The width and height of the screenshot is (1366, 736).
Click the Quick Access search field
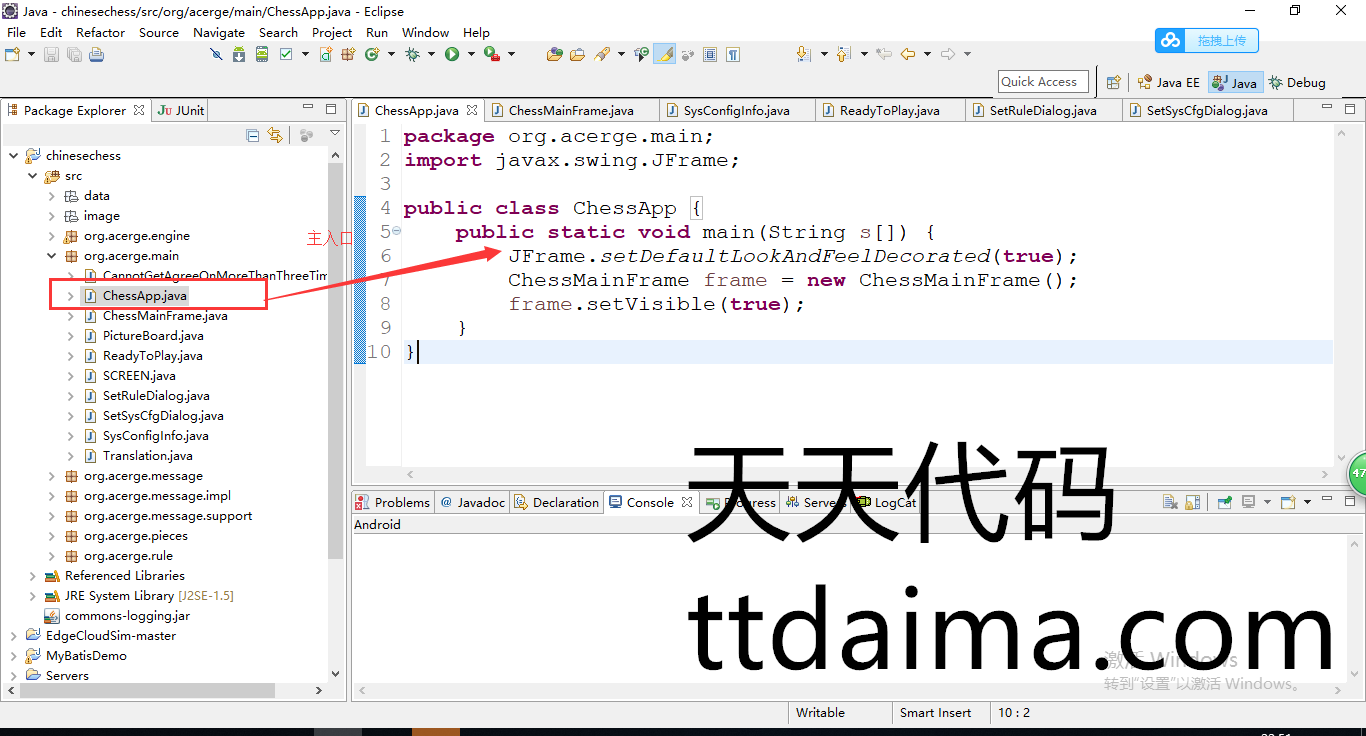click(x=1043, y=82)
